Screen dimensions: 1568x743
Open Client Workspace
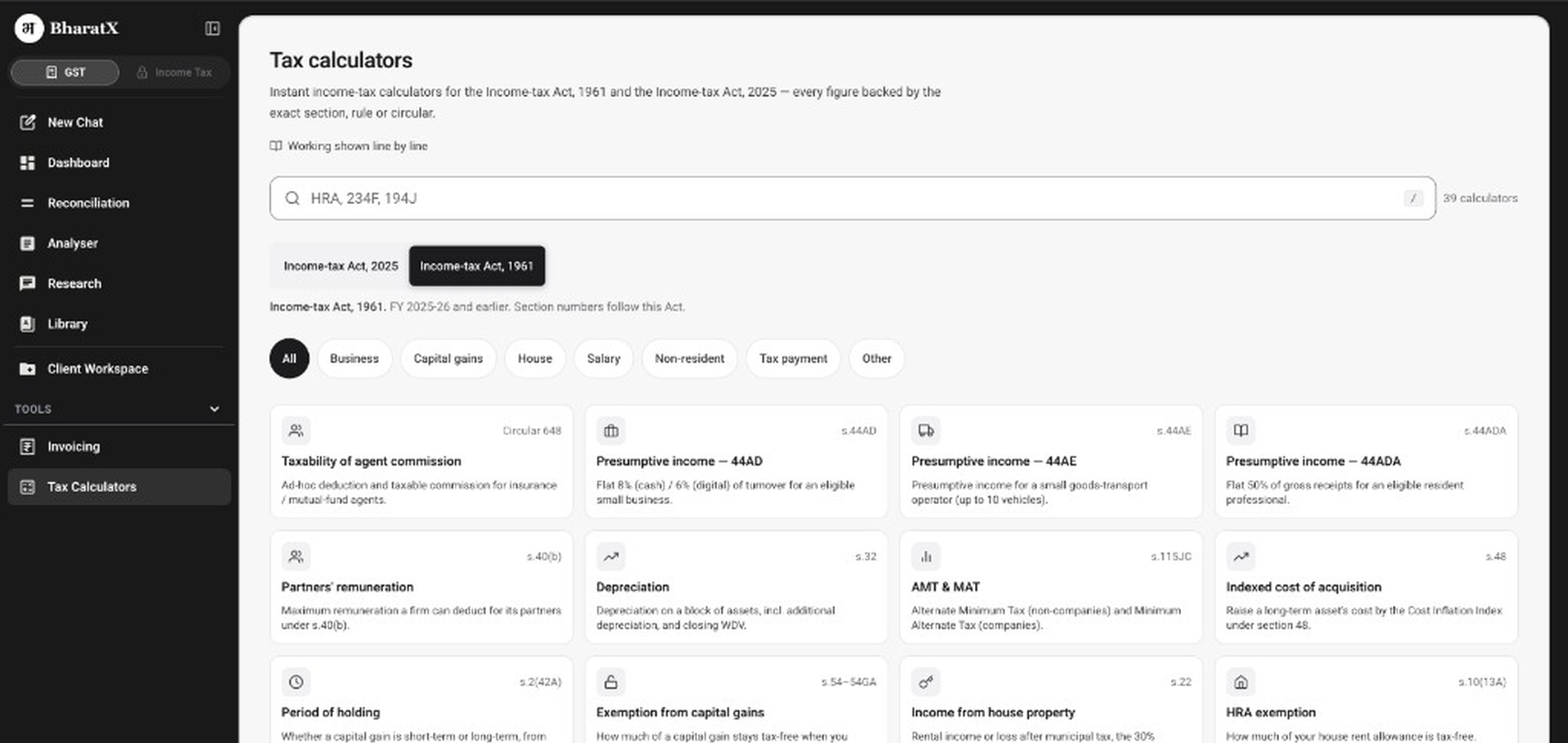(x=119, y=368)
